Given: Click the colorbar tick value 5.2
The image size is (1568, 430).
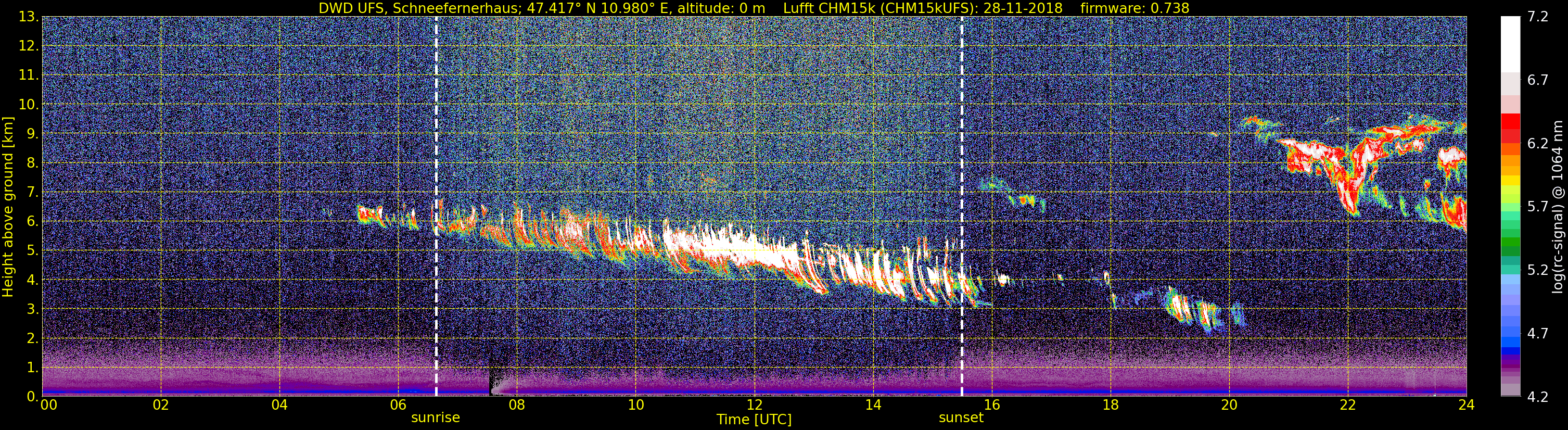Looking at the screenshot, I should click(1538, 270).
